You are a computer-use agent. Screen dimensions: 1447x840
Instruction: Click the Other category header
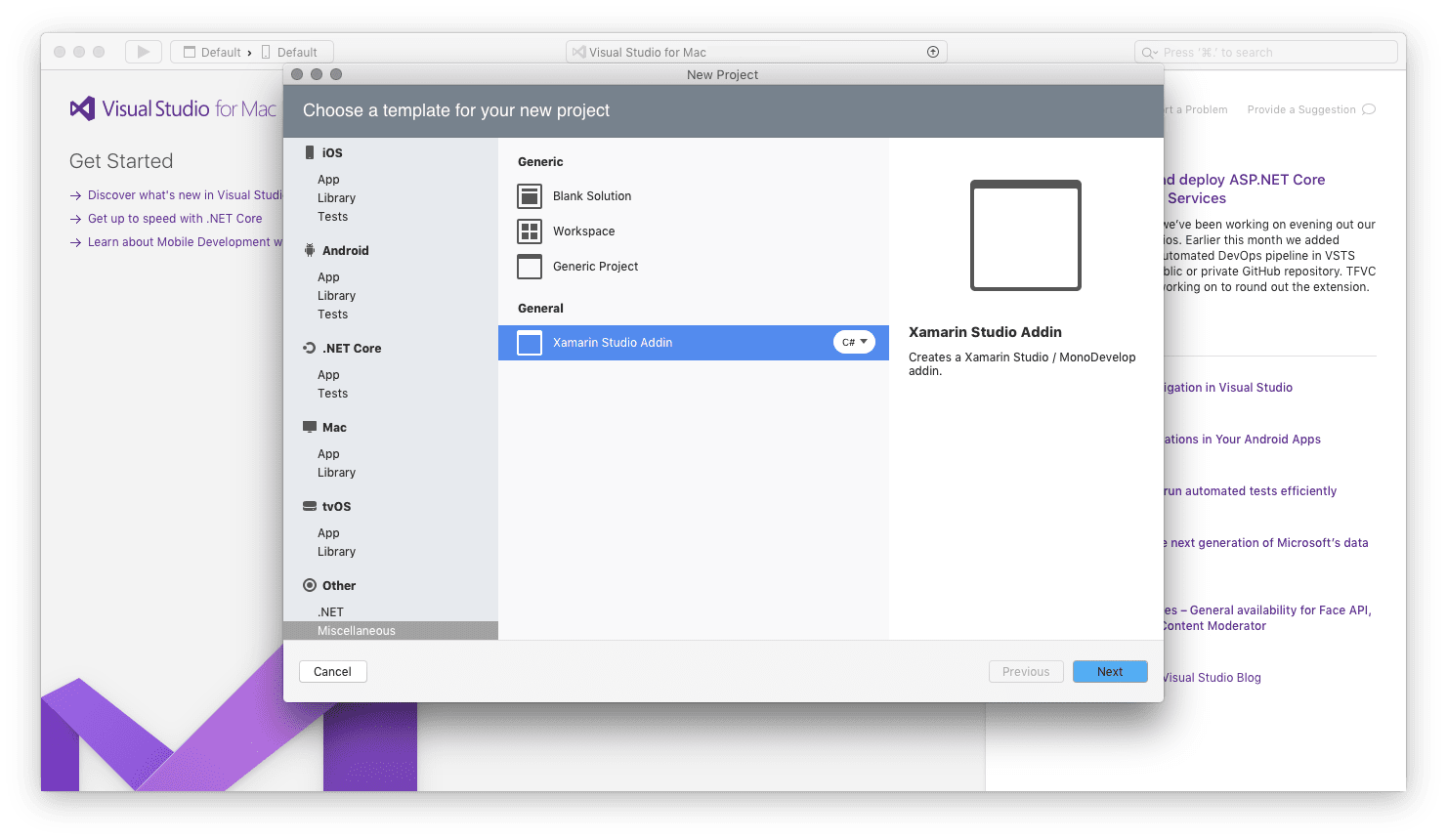pos(339,586)
